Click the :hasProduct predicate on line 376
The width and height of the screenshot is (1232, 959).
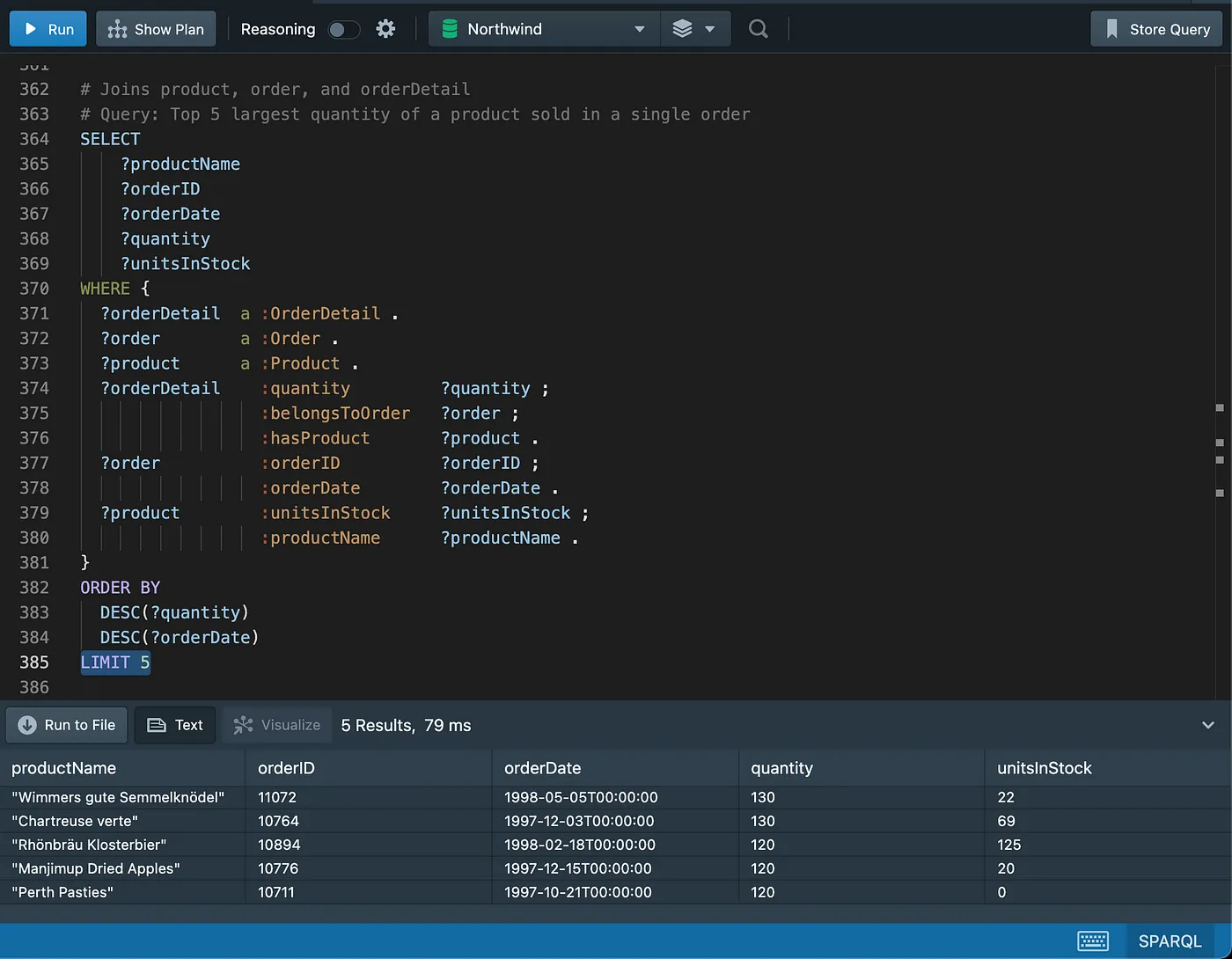[x=315, y=438]
